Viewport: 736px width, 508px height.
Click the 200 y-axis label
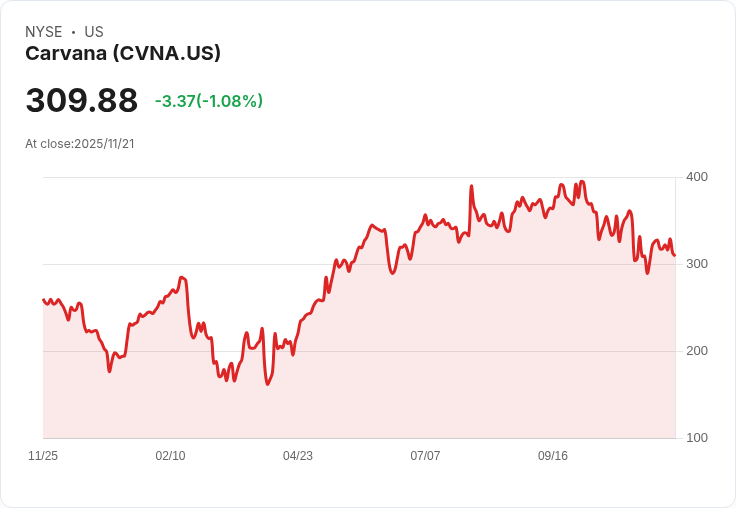point(697,351)
